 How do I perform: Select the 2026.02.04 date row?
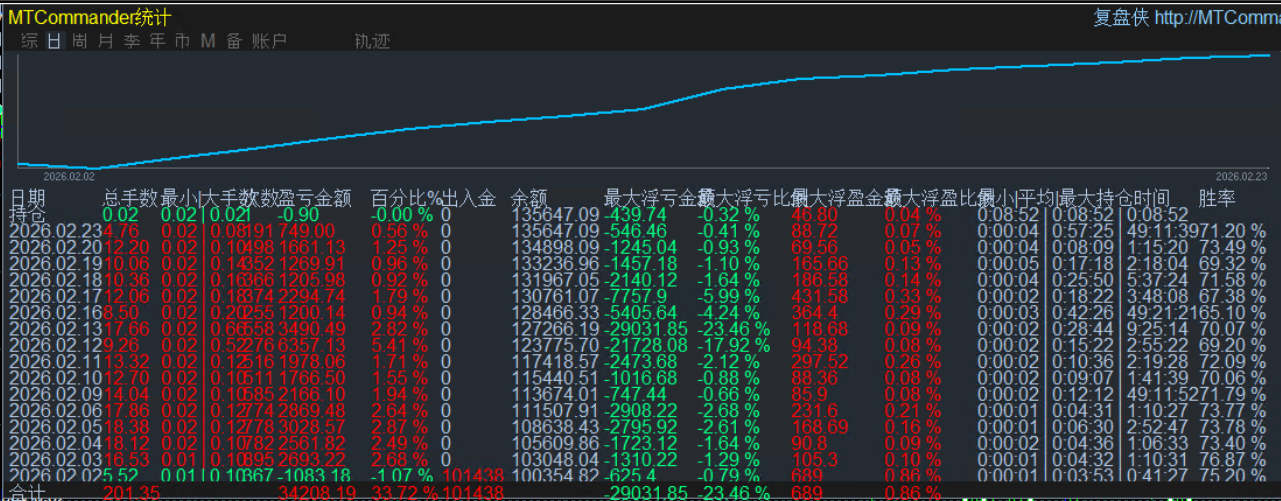[55, 442]
